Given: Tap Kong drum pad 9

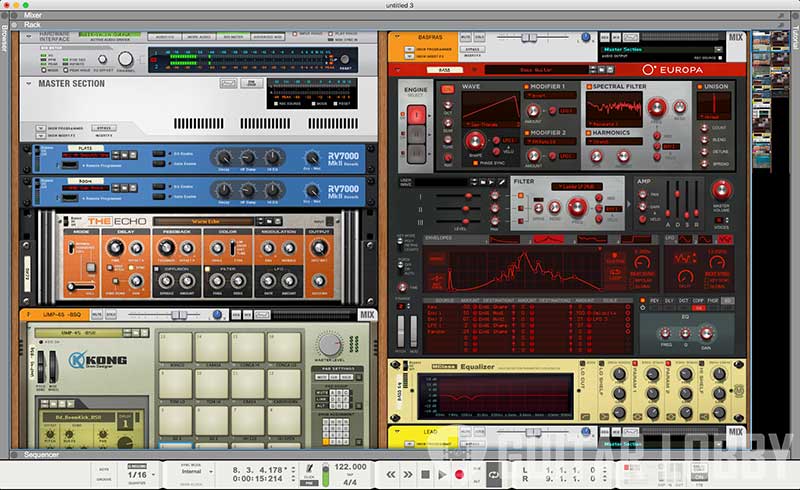Looking at the screenshot, I should (x=176, y=384).
